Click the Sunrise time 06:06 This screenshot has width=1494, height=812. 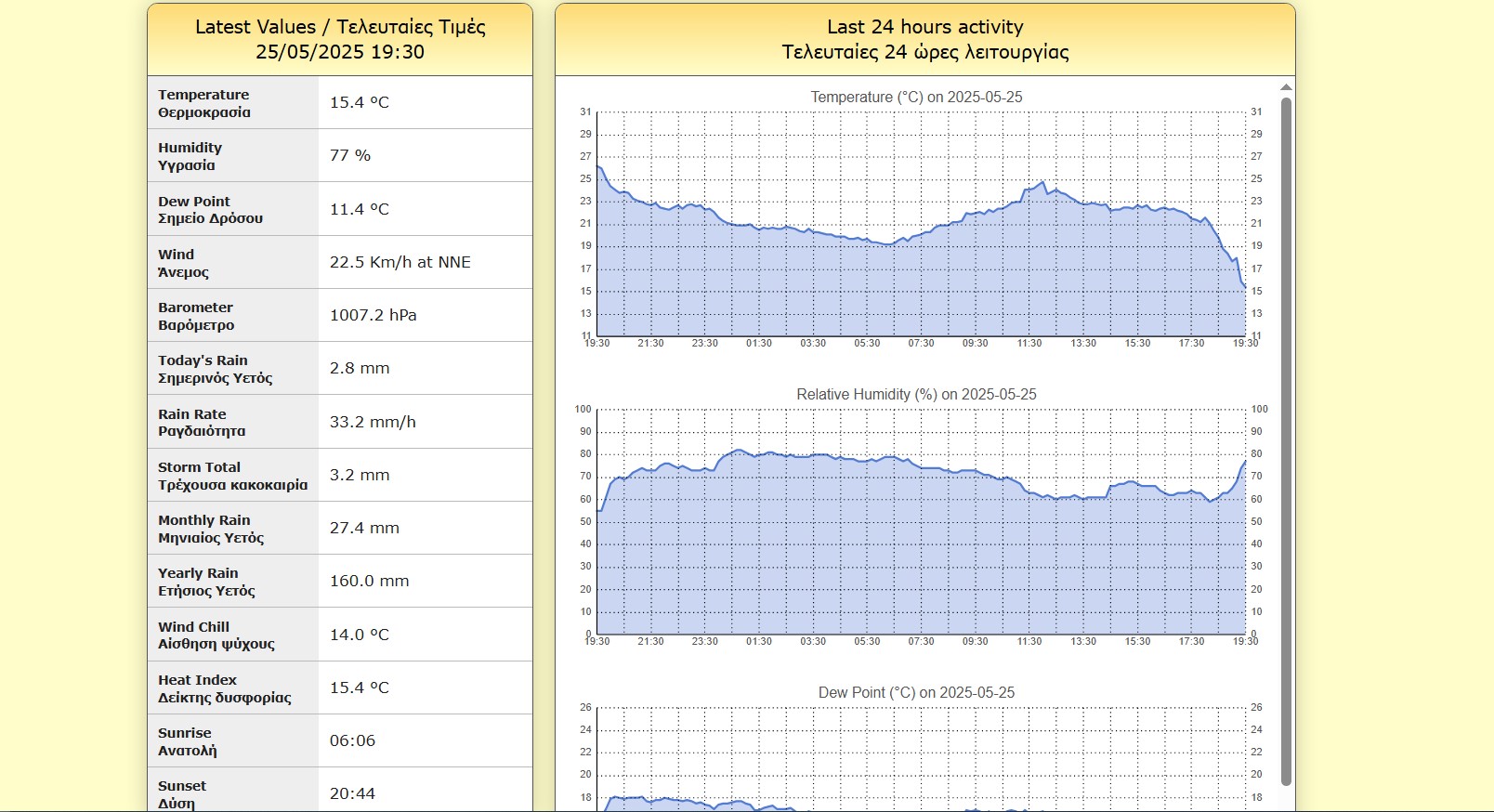click(353, 740)
